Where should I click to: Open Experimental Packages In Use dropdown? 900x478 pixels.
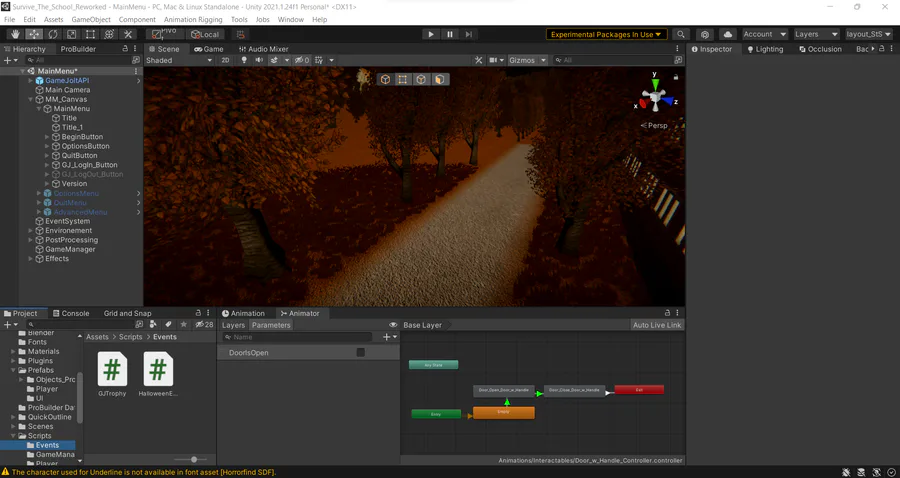point(606,34)
